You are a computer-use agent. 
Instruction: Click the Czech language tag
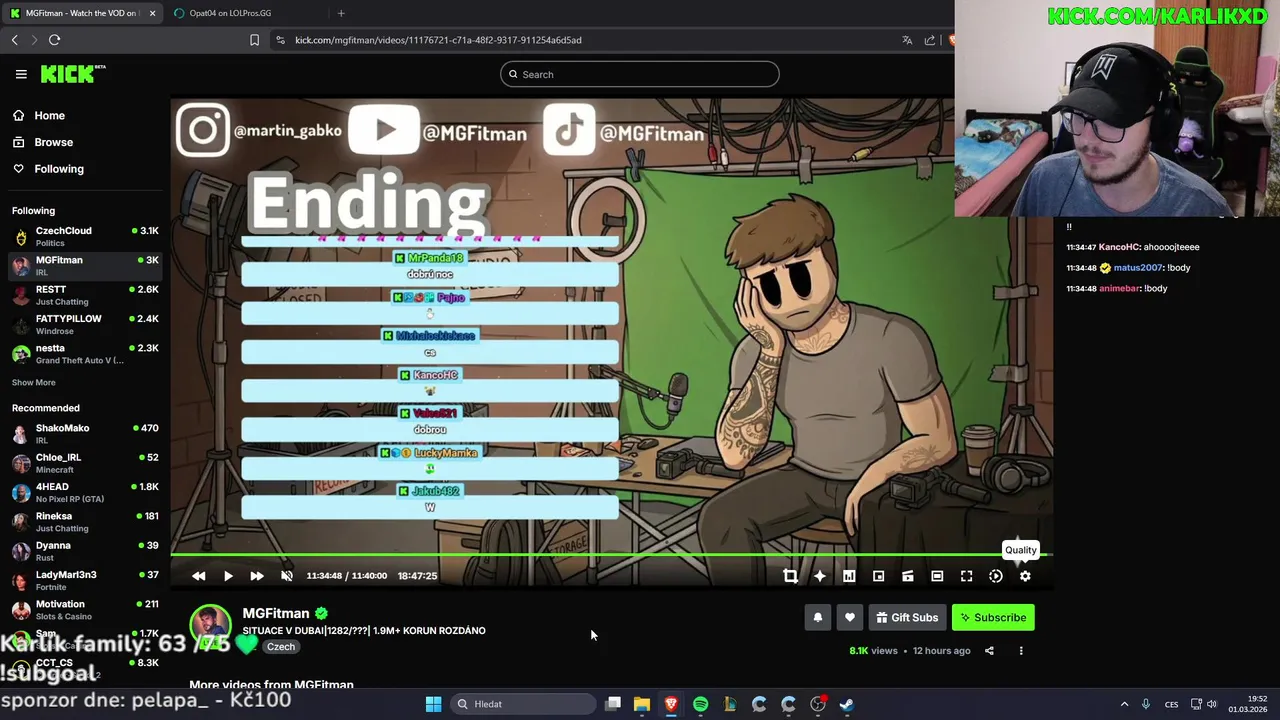pos(281,647)
